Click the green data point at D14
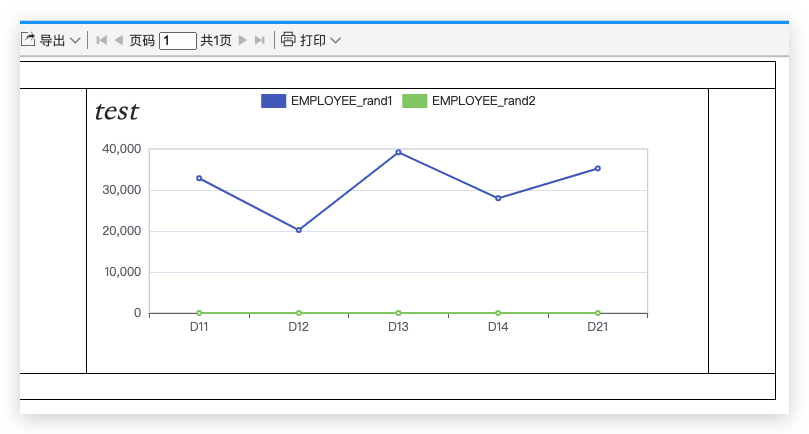The height and width of the screenshot is (434, 809). click(x=498, y=313)
